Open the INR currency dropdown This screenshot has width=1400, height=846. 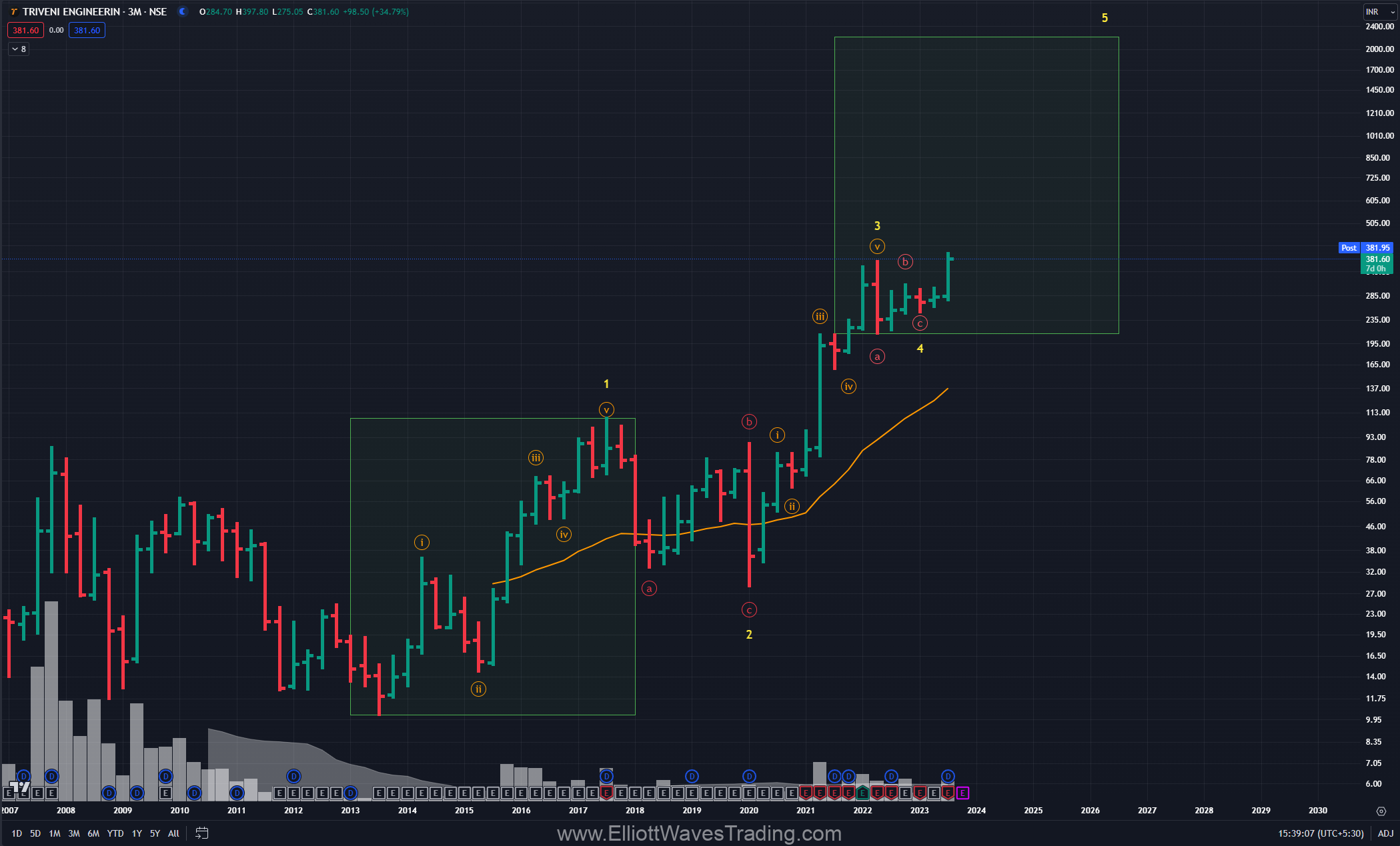tap(1379, 12)
